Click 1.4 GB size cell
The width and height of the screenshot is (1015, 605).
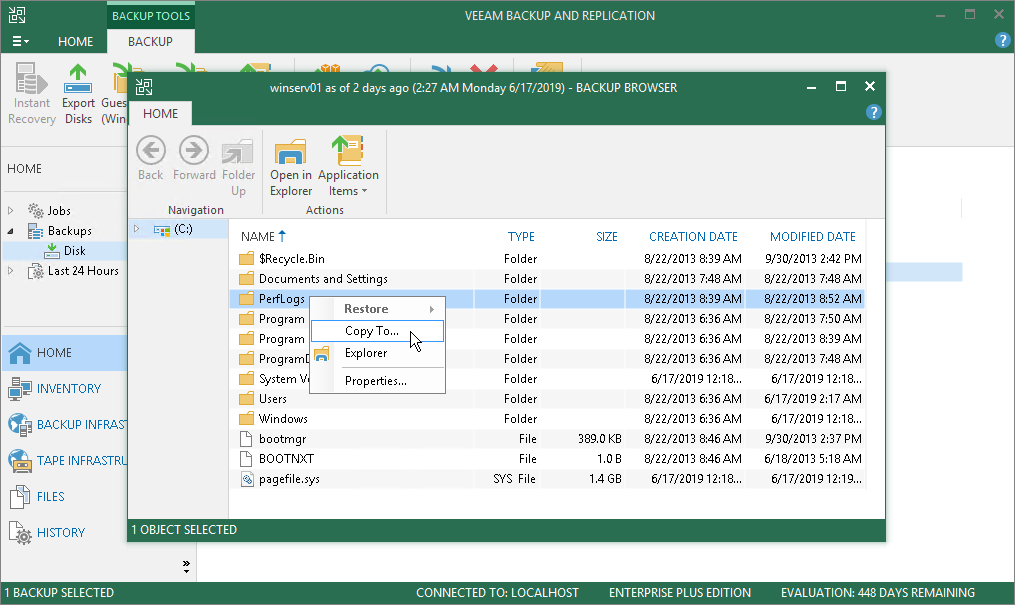click(605, 479)
